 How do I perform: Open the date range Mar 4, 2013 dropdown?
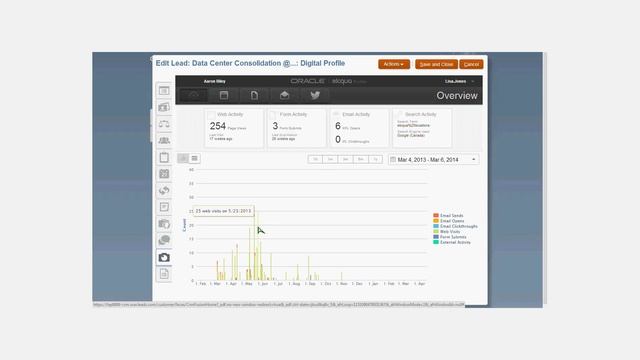tap(433, 160)
